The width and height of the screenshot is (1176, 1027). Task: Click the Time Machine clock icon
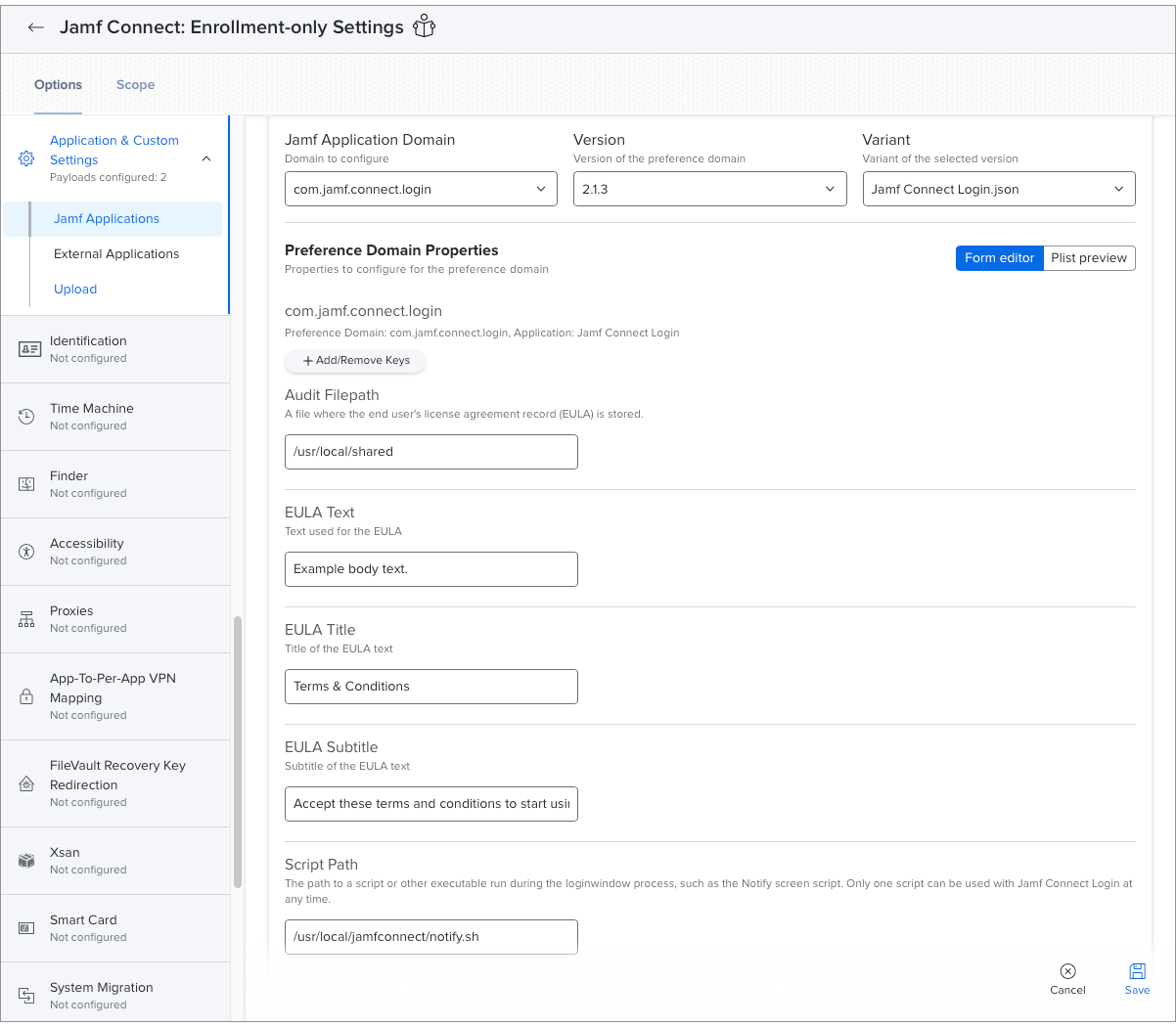click(x=26, y=417)
